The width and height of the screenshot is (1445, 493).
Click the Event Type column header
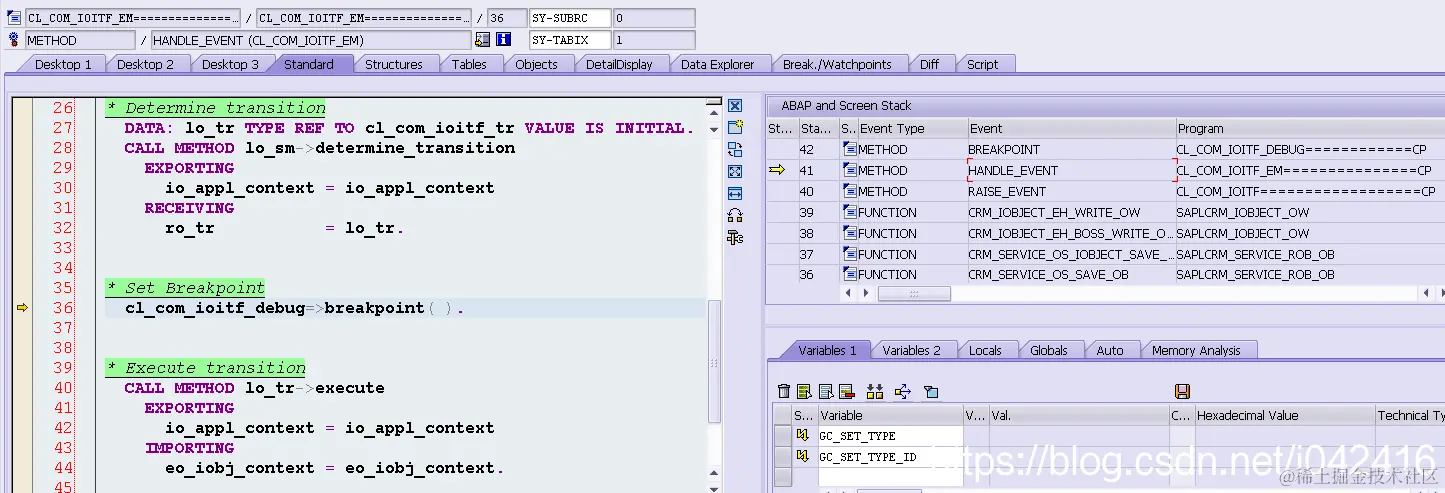point(913,128)
